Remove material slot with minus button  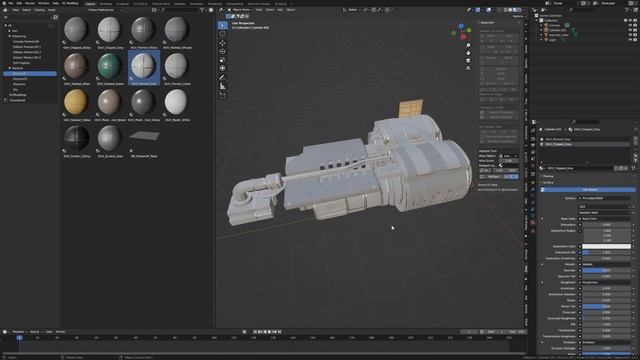(635, 144)
